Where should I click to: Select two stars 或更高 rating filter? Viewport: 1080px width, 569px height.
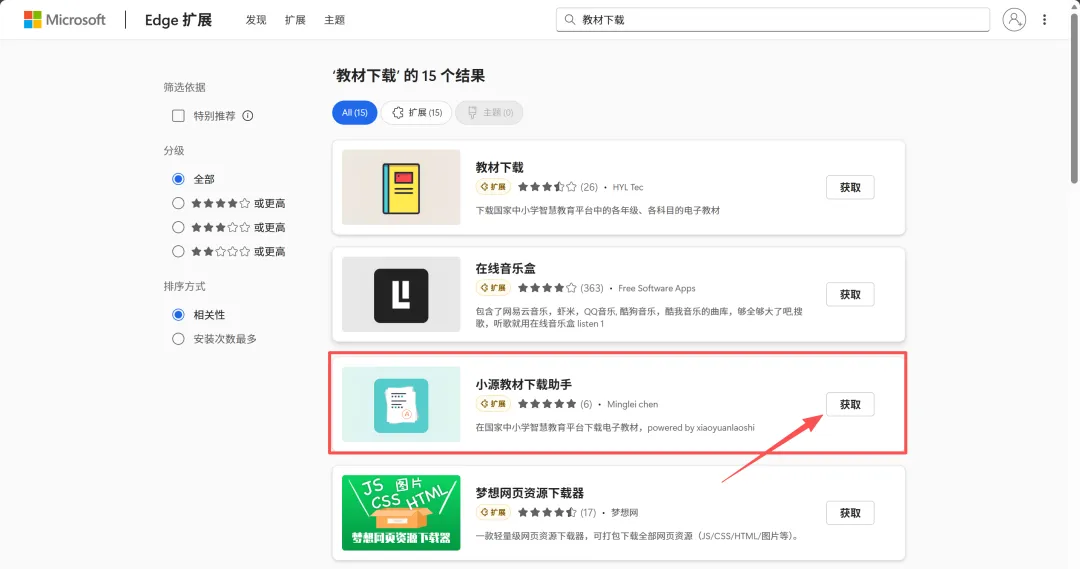tap(178, 251)
